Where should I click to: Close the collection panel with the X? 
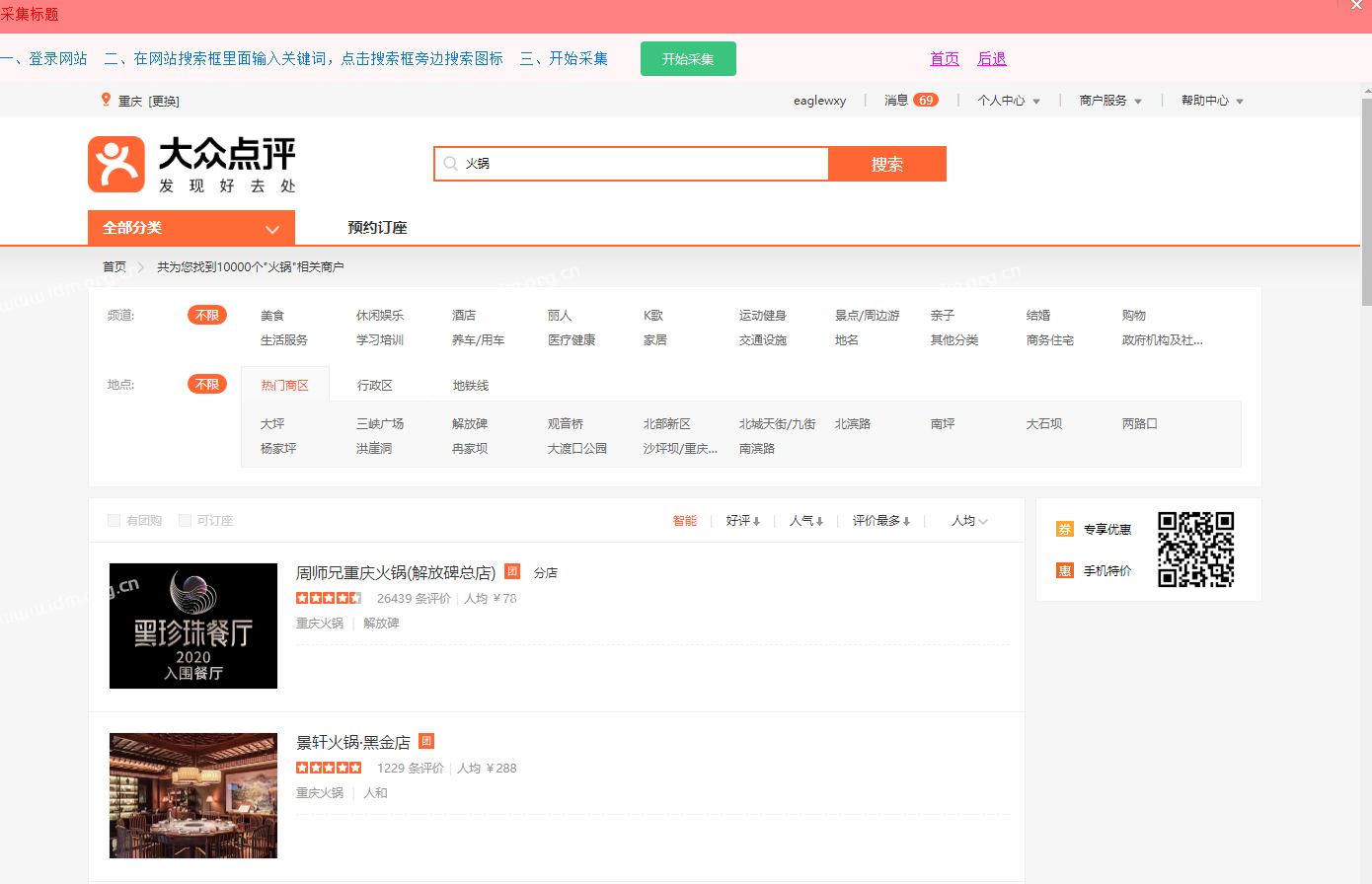point(1356,6)
